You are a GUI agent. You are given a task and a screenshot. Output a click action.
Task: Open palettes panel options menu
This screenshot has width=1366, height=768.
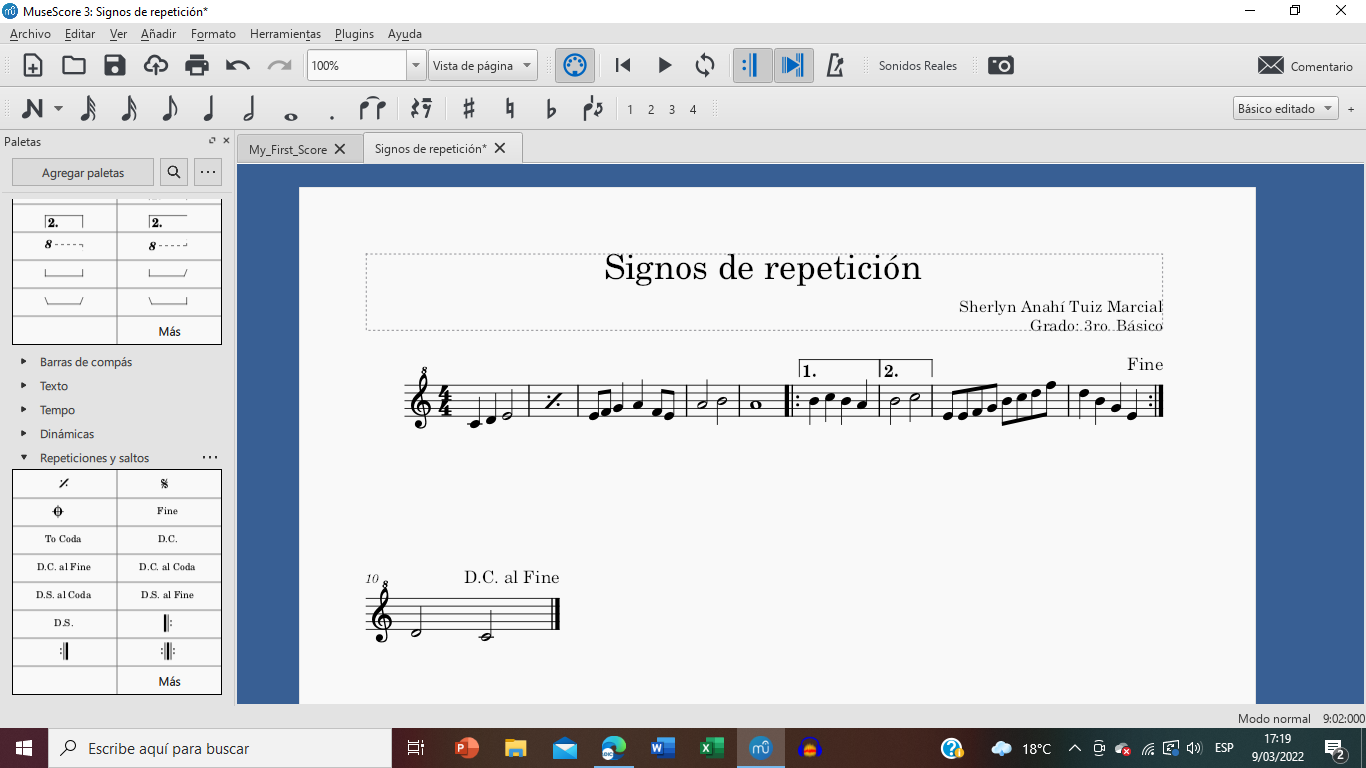pos(208,173)
